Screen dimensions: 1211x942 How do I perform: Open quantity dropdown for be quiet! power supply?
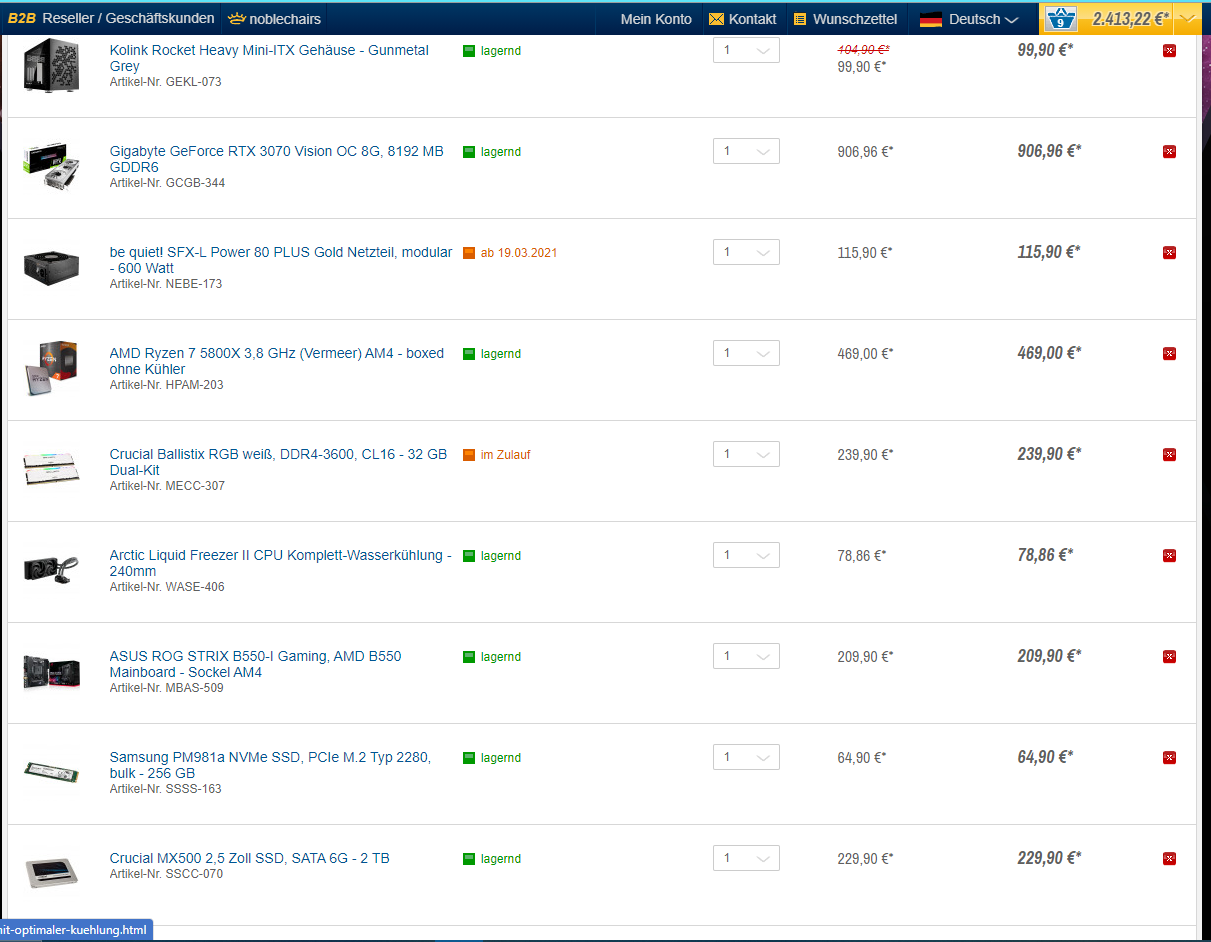746,252
